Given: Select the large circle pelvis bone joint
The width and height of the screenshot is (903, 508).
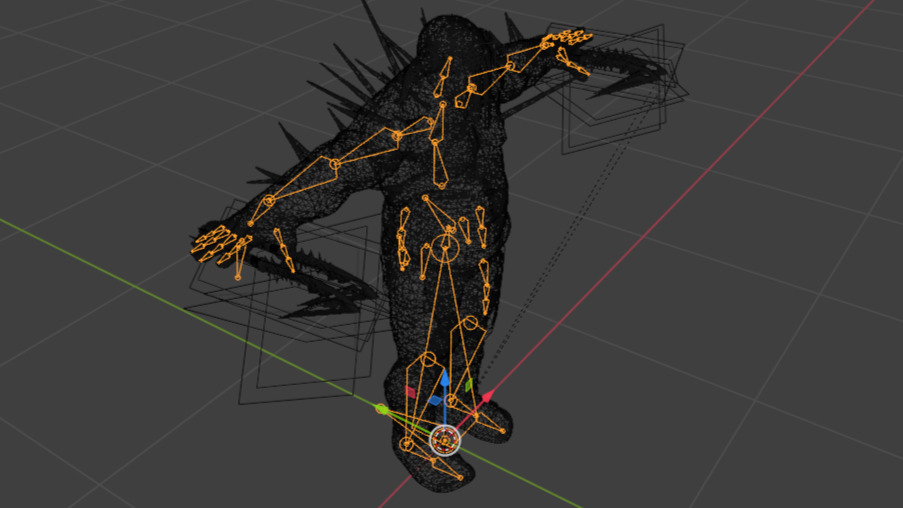Looking at the screenshot, I should pos(445,248).
